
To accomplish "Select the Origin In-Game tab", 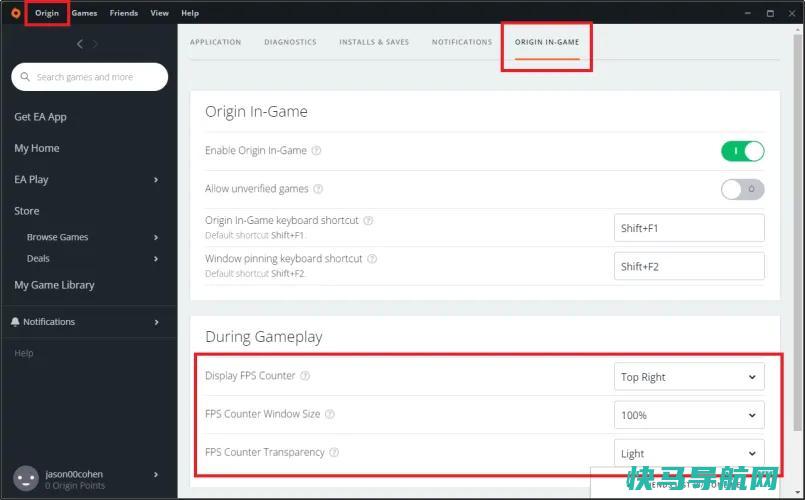I will 547,42.
